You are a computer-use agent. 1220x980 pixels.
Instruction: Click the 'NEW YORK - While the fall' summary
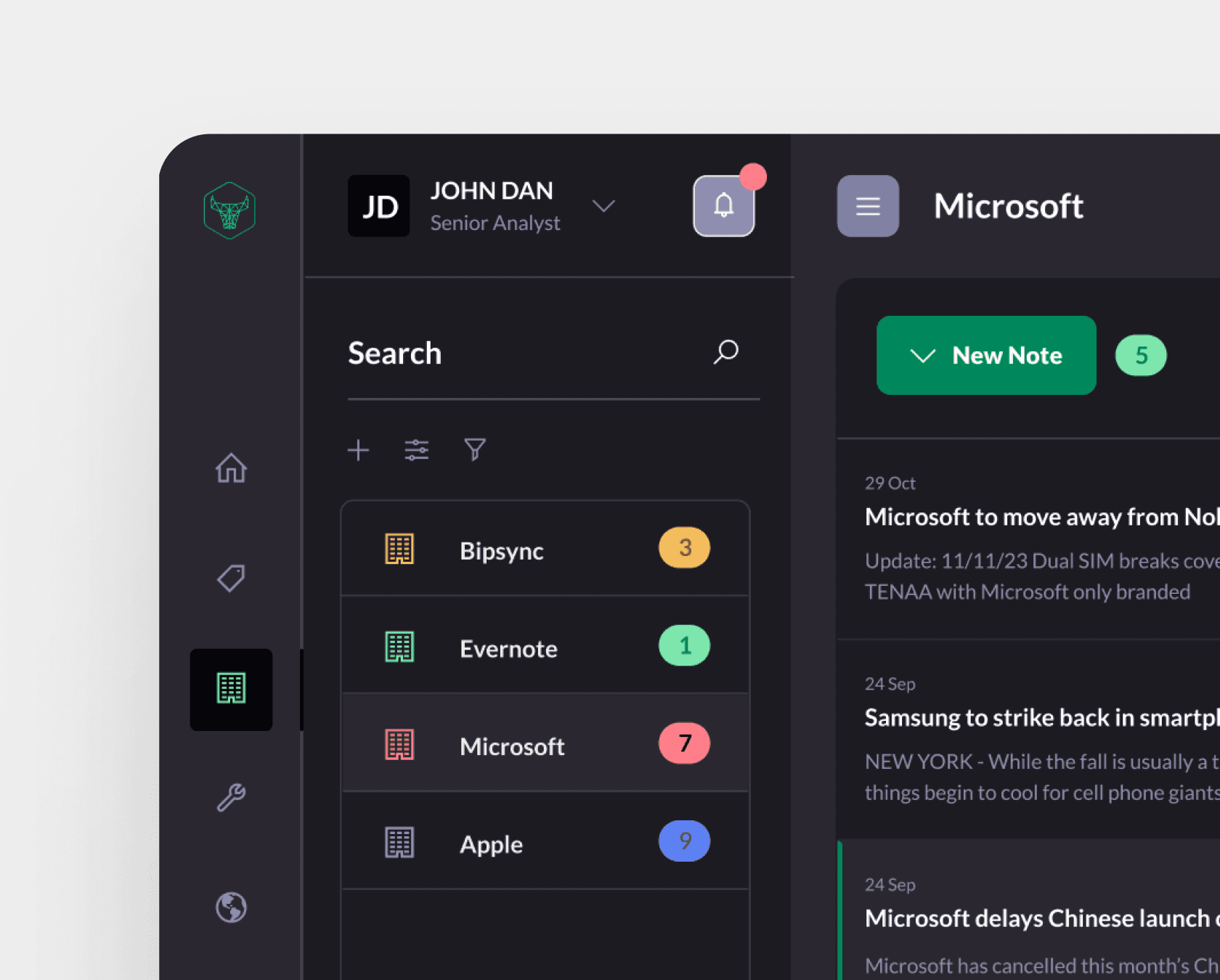click(x=1042, y=761)
